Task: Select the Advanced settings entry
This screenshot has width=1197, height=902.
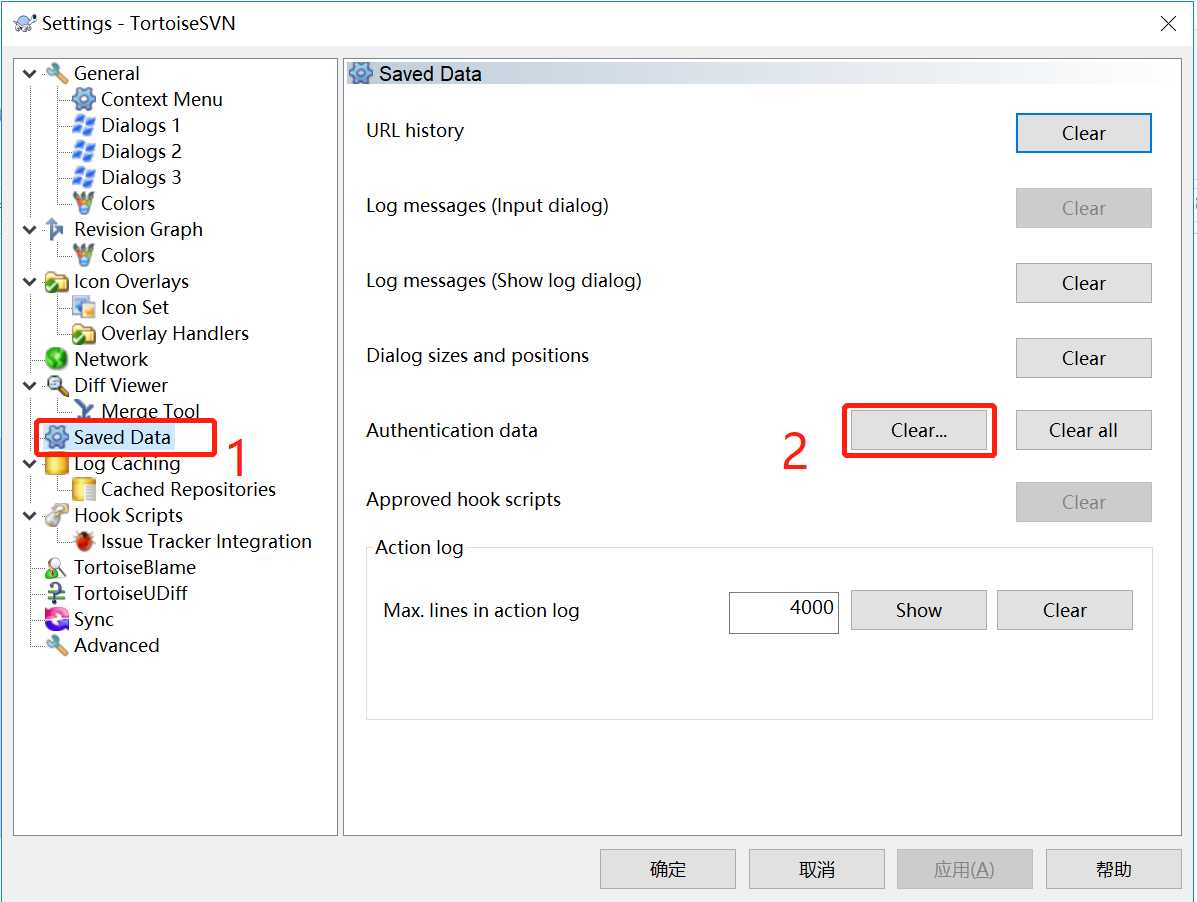Action: click(116, 645)
